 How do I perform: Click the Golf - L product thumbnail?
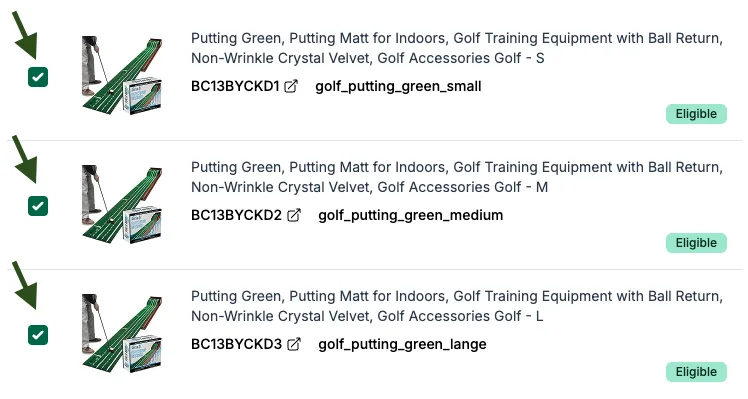point(122,333)
